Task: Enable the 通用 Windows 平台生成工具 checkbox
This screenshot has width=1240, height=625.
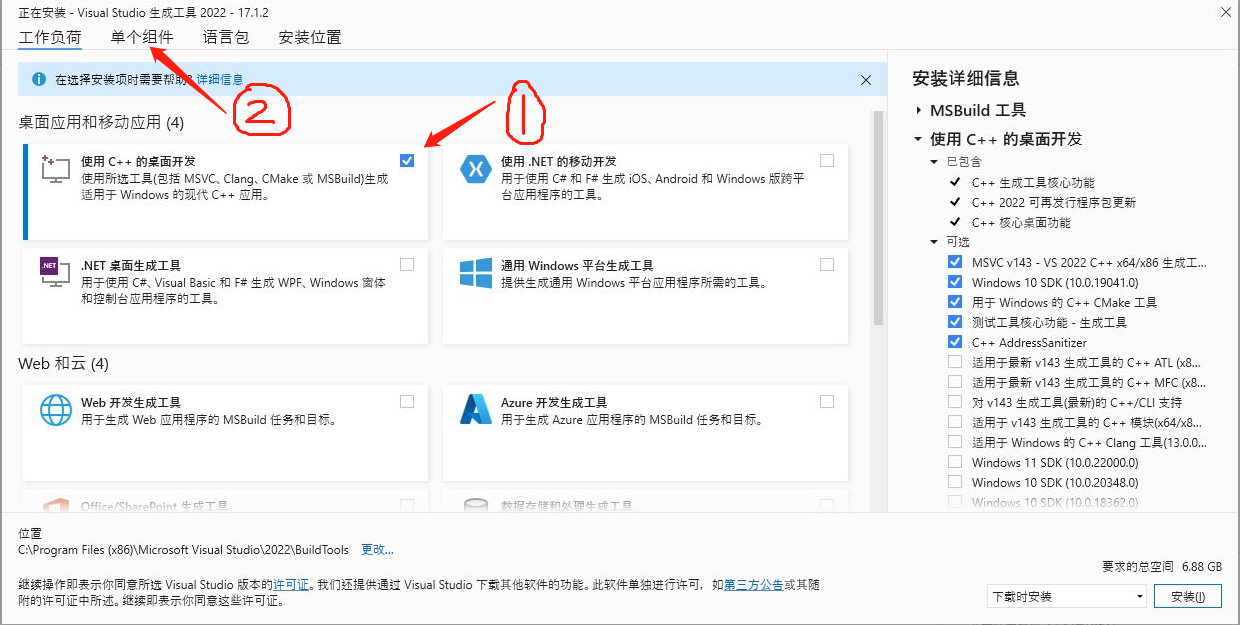Action: (827, 263)
